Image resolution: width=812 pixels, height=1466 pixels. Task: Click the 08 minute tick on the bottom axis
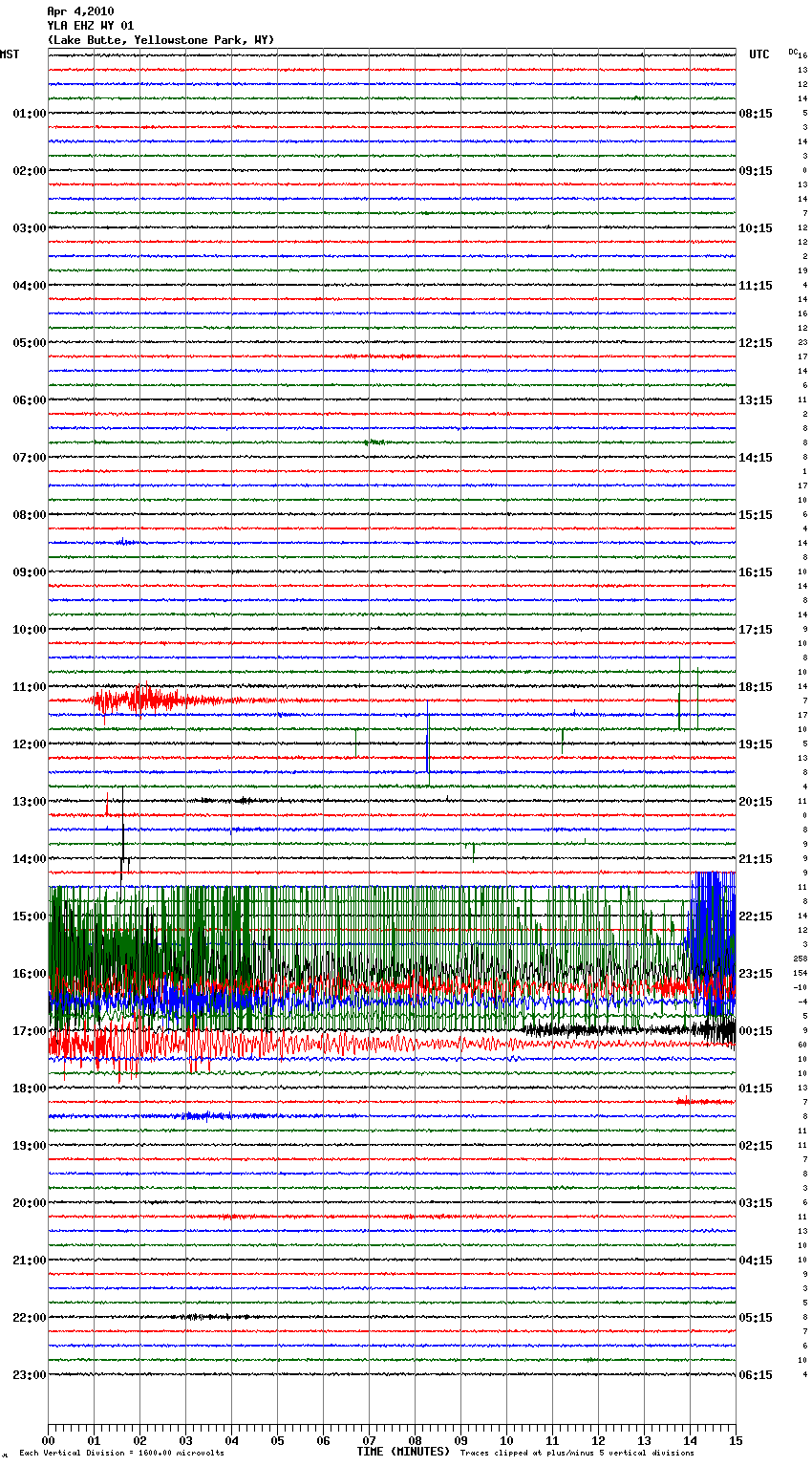click(x=415, y=1440)
